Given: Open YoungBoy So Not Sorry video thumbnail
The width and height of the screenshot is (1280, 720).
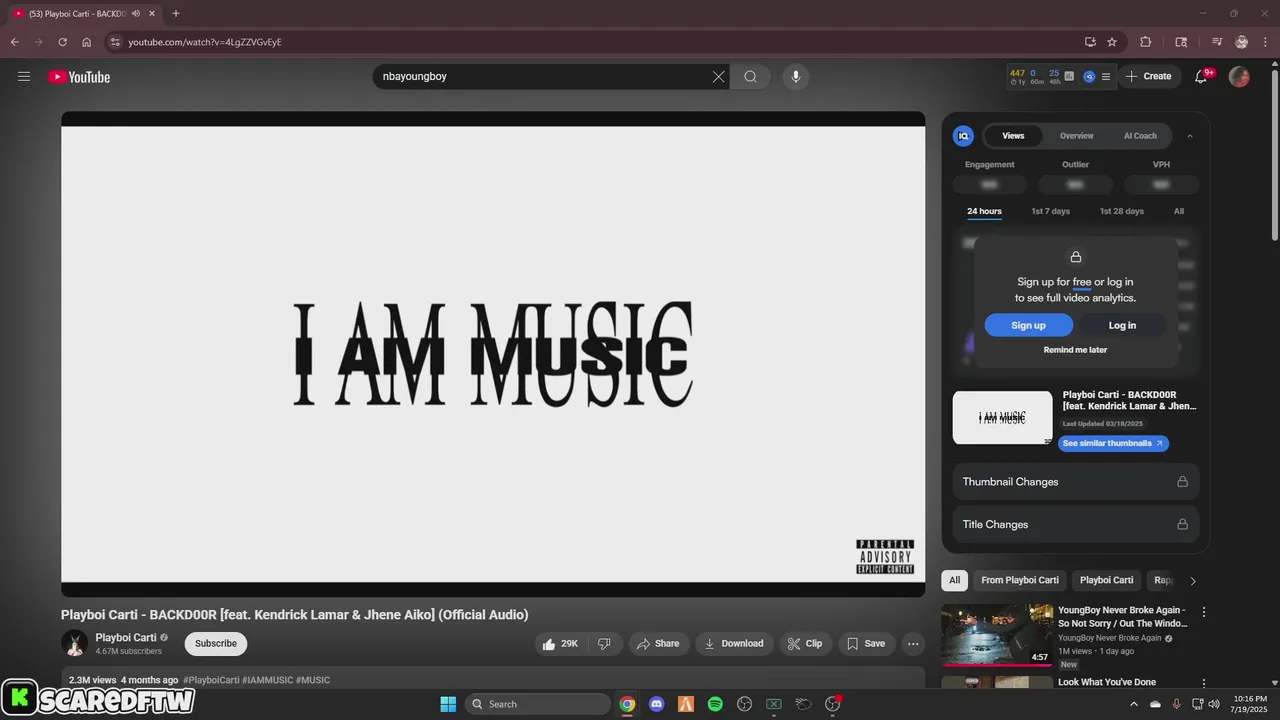Looking at the screenshot, I should tap(997, 634).
